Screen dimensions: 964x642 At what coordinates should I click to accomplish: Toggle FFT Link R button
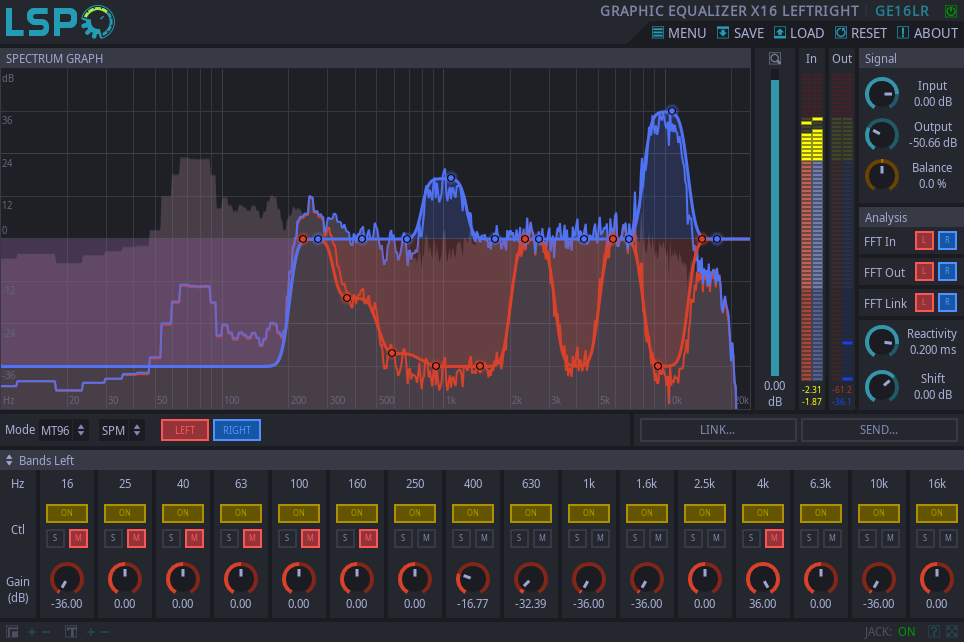click(x=947, y=302)
